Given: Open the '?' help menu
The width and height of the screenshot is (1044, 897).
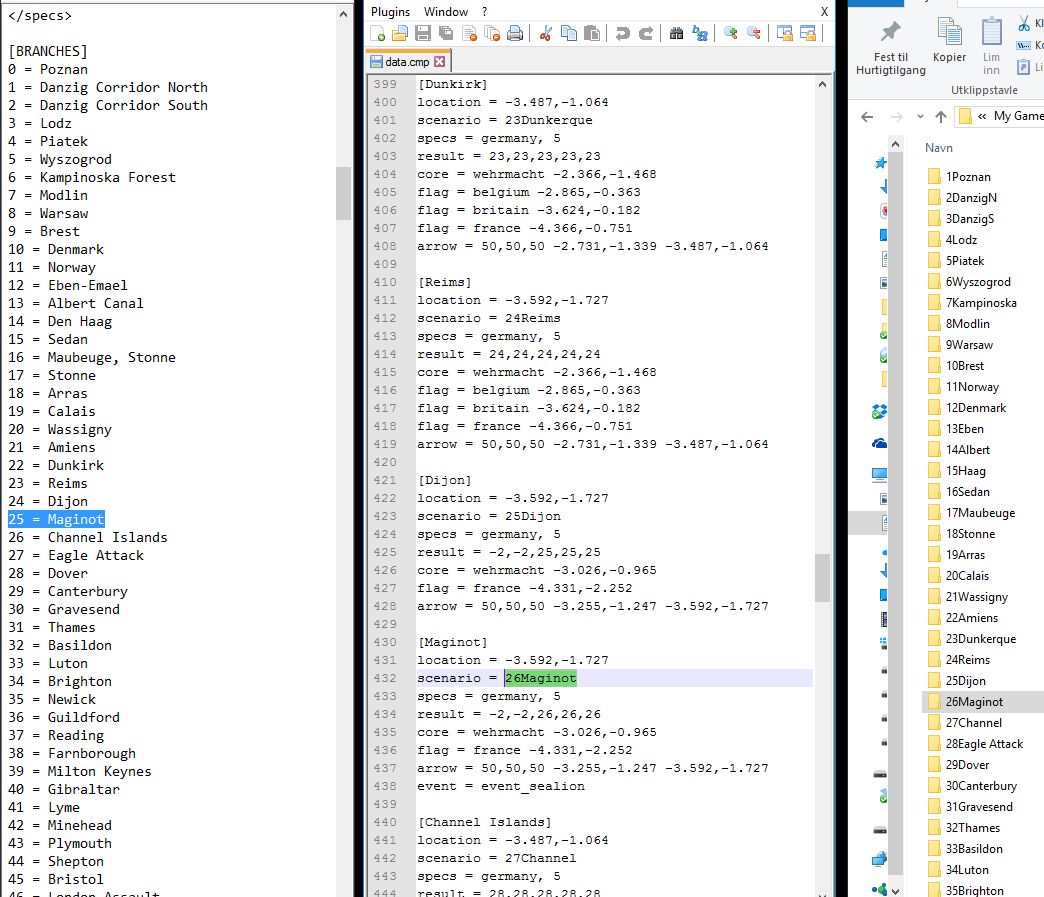Looking at the screenshot, I should (x=485, y=11).
